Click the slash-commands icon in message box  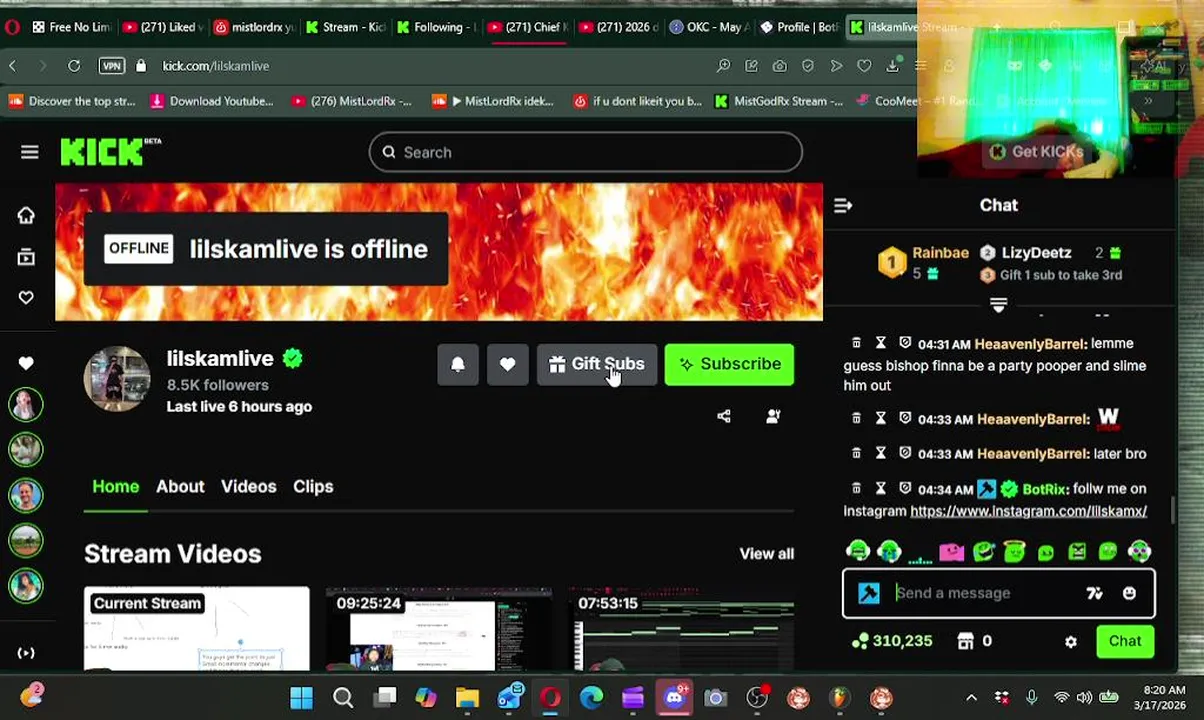(1094, 593)
